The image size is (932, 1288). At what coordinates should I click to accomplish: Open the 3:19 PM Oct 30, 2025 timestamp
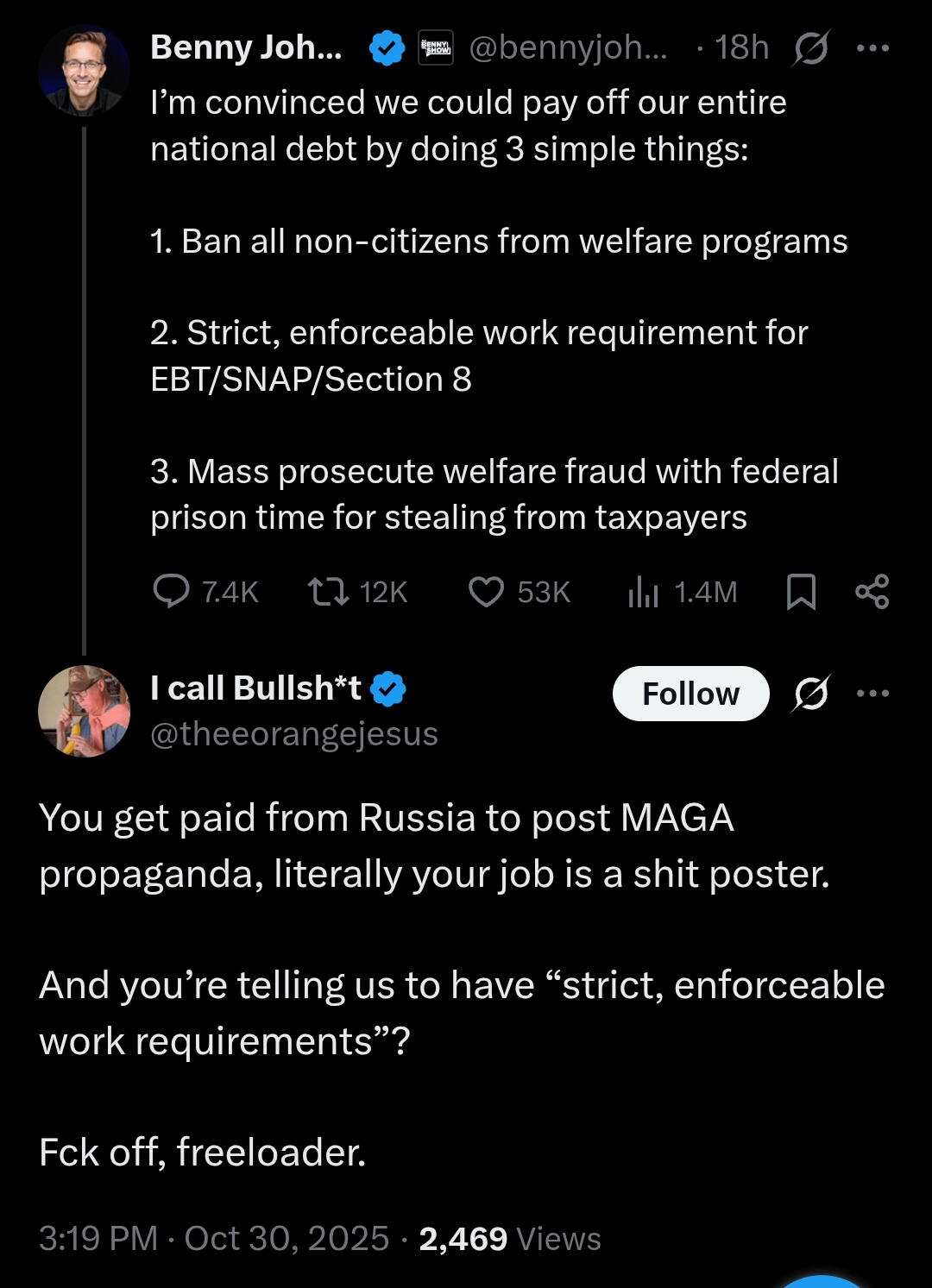click(x=214, y=1239)
